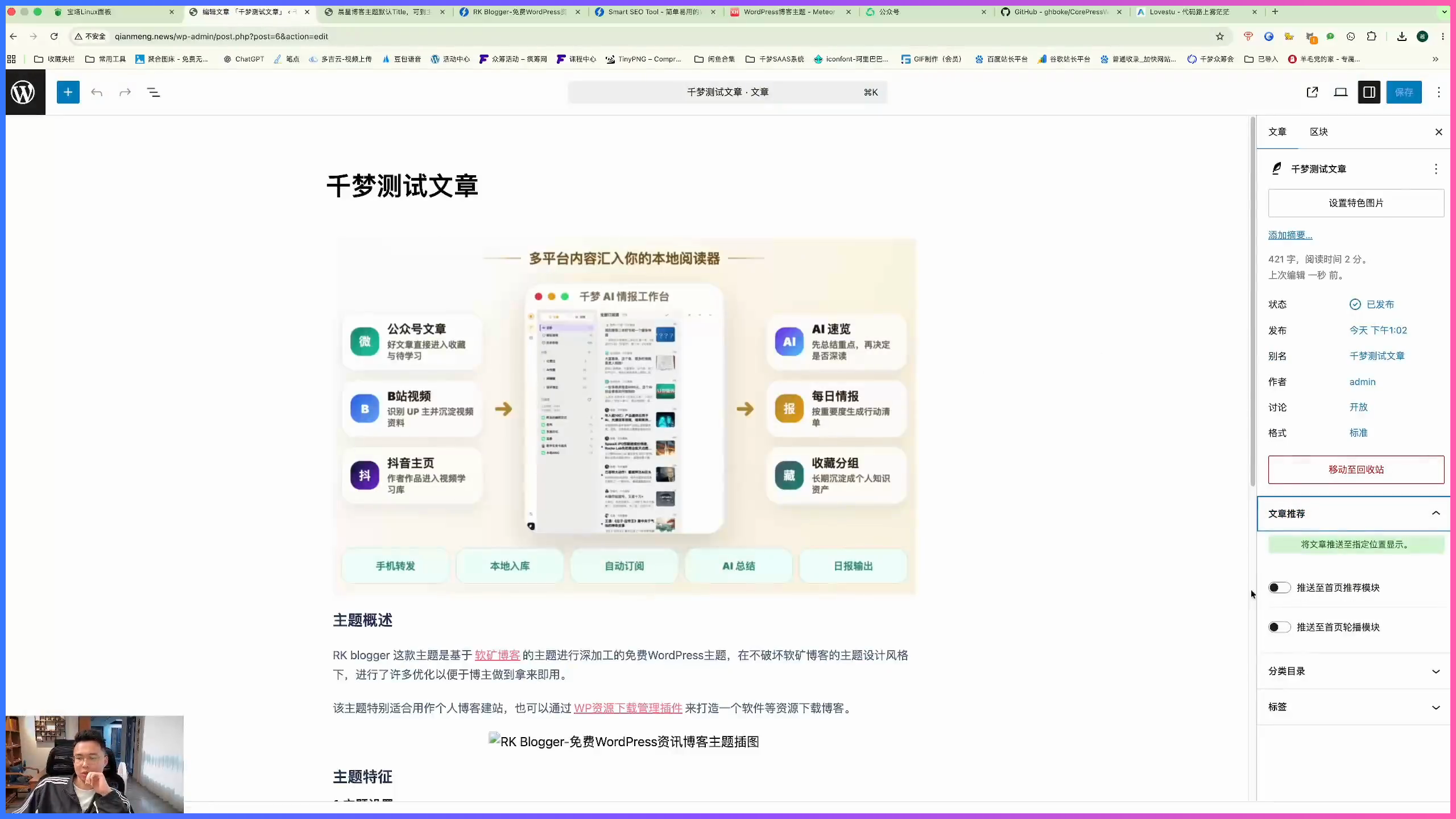Open the browser extensions puzzle icon

coord(1372,36)
